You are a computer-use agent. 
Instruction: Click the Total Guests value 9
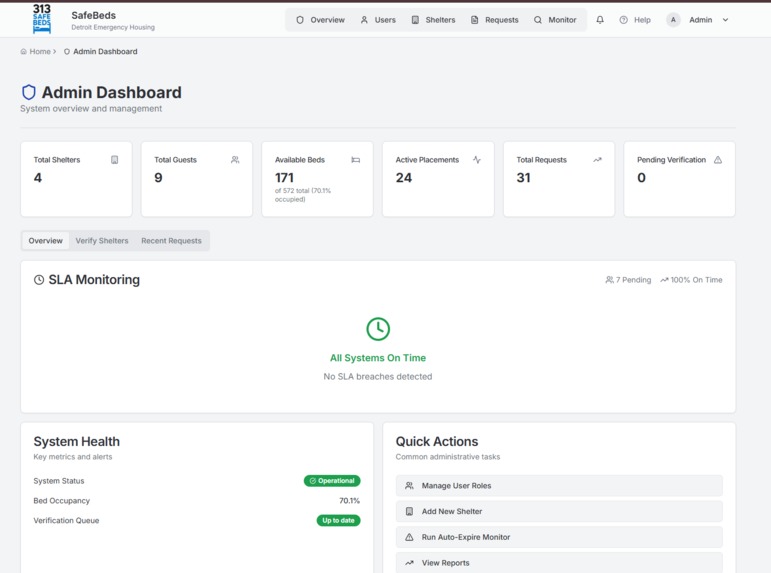pyautogui.click(x=158, y=178)
